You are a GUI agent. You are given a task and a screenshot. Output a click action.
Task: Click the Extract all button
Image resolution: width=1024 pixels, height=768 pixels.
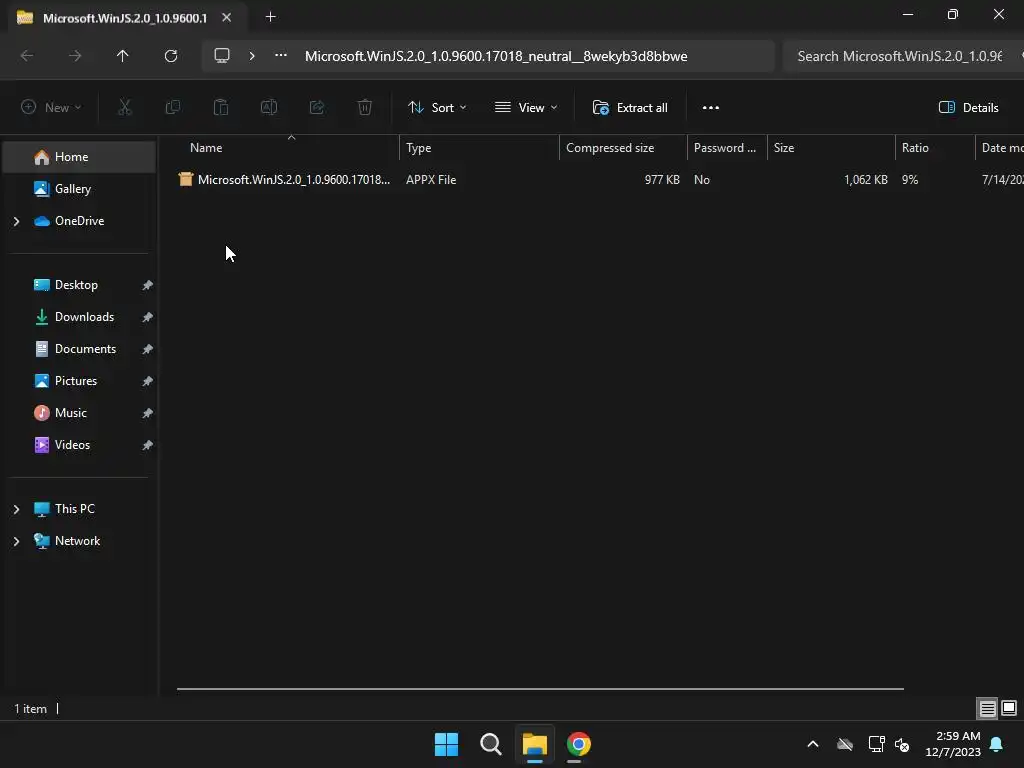click(x=630, y=108)
